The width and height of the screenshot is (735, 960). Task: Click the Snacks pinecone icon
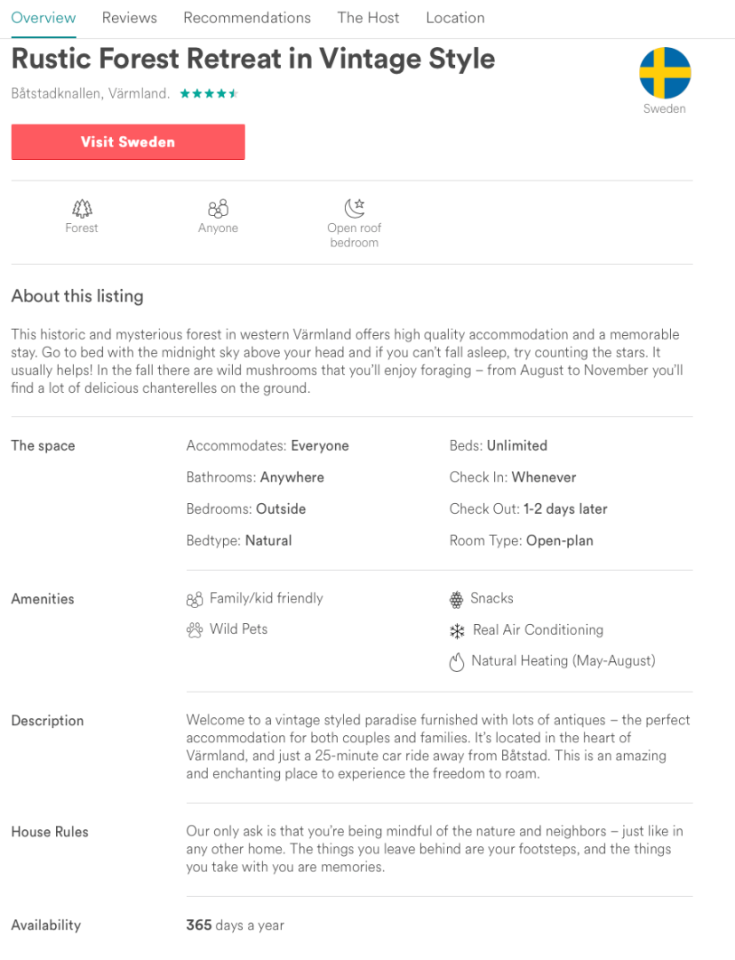coord(457,599)
